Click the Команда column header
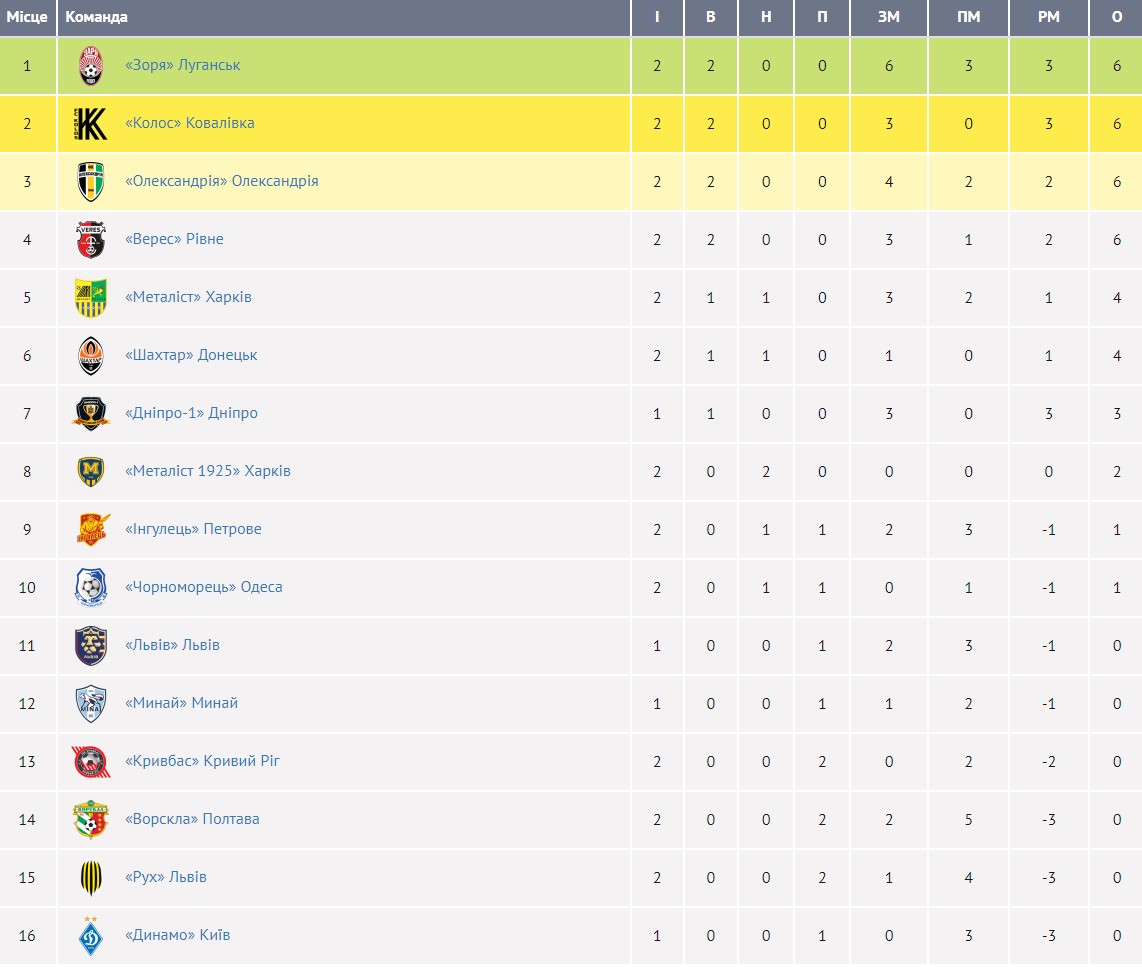The image size is (1142, 967). (96, 17)
